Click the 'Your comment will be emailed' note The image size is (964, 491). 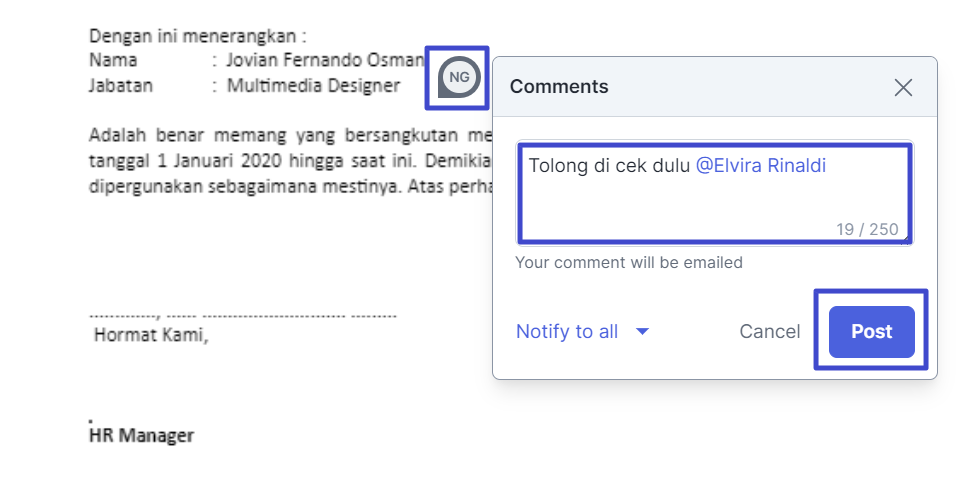click(x=629, y=263)
